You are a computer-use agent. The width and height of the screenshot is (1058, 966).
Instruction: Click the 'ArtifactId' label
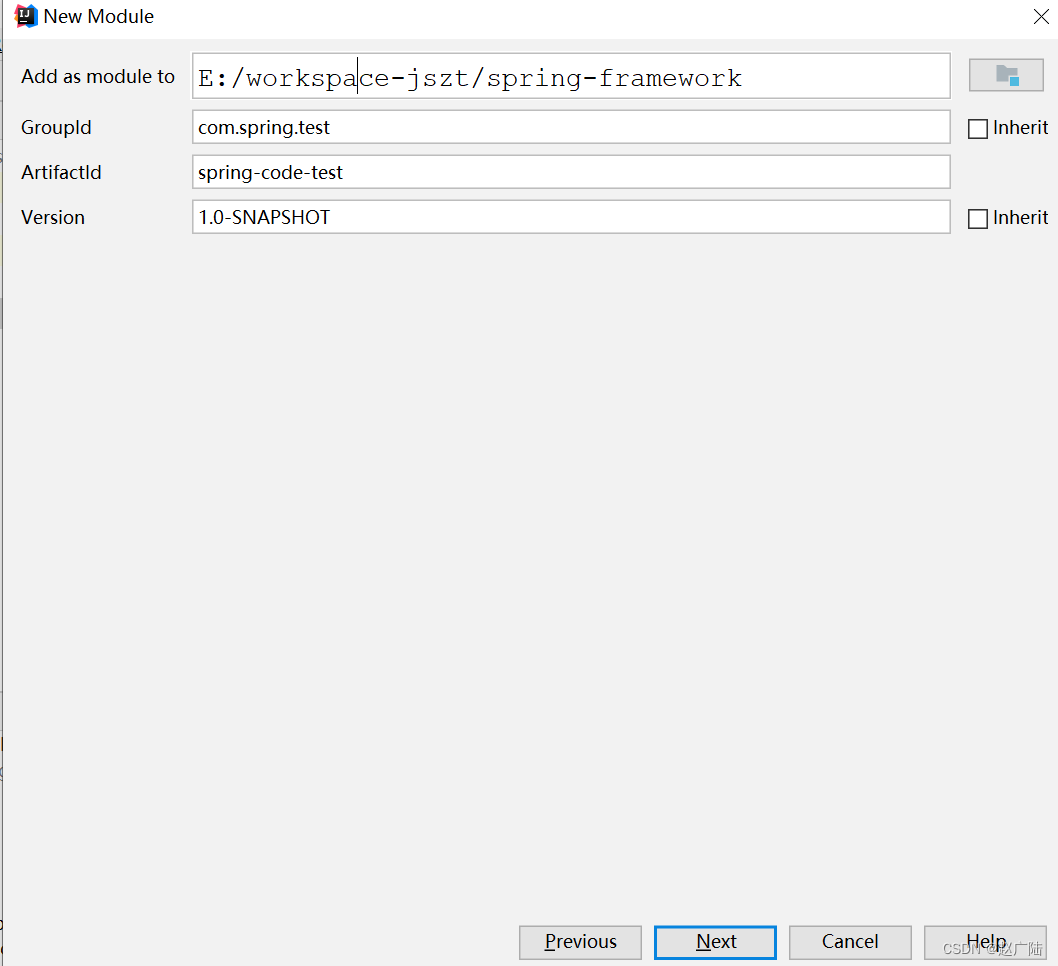61,172
